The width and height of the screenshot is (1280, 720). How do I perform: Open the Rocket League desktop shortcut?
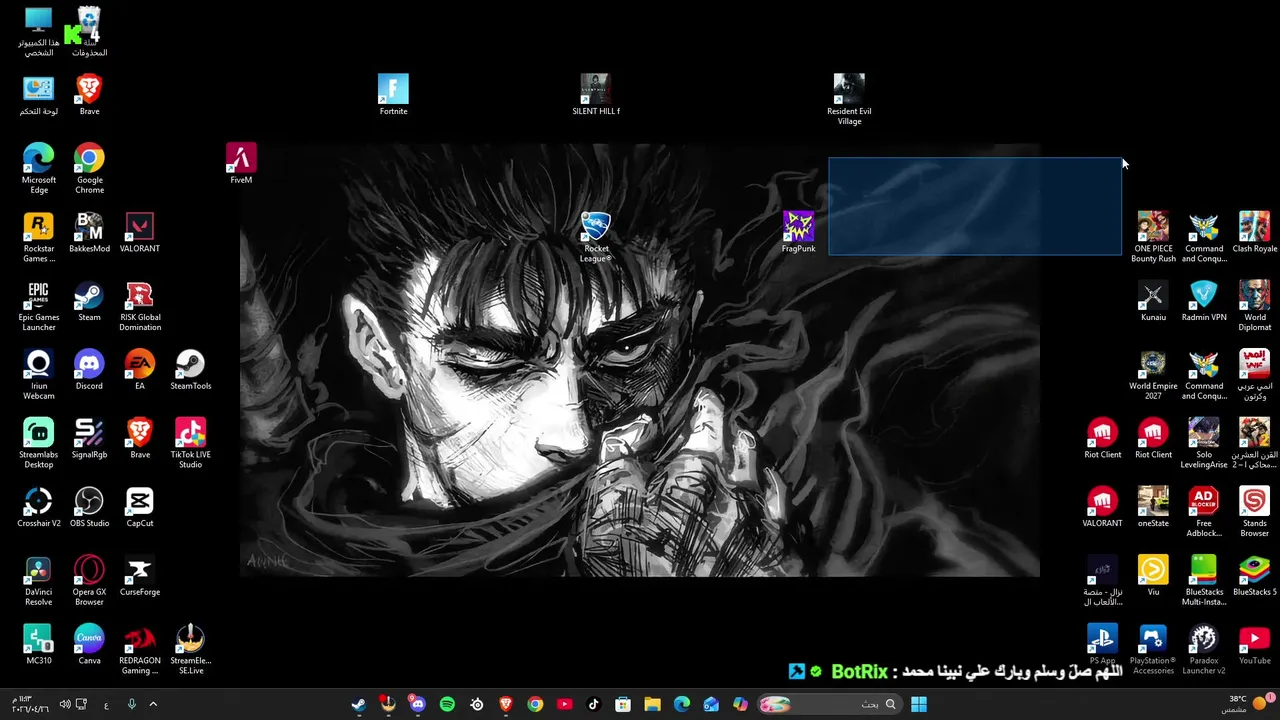point(595,237)
